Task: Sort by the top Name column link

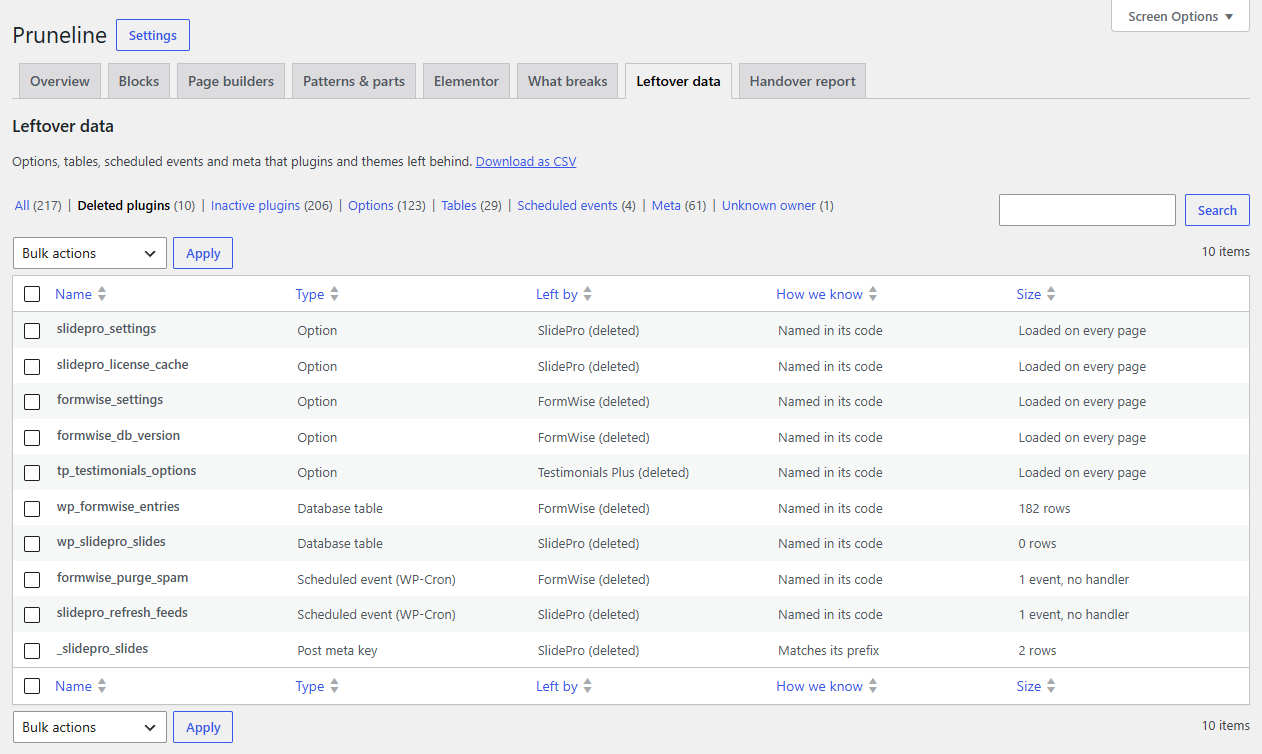Action: (x=73, y=294)
